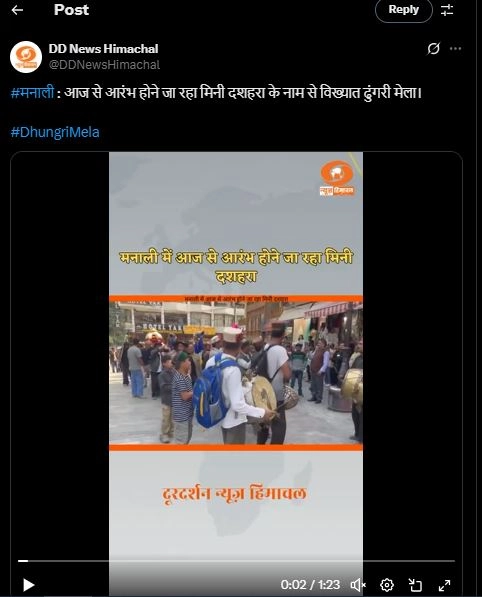Click the Grok icon beside the post
The width and height of the screenshot is (482, 597).
(x=433, y=49)
